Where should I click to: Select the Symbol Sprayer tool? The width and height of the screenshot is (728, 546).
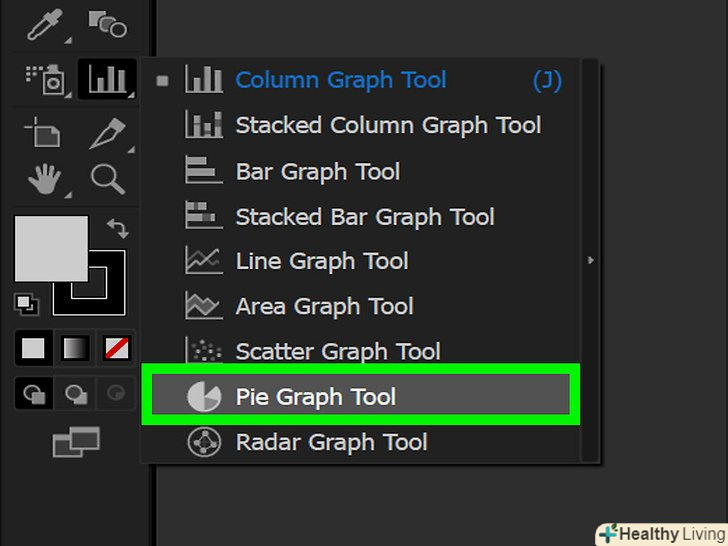click(41, 79)
